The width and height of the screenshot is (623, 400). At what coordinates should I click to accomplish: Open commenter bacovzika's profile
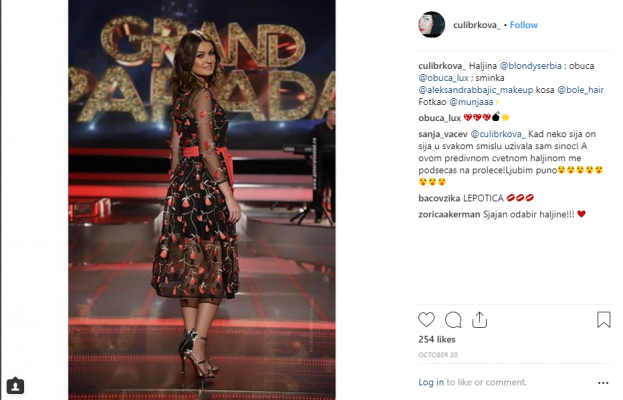point(439,198)
